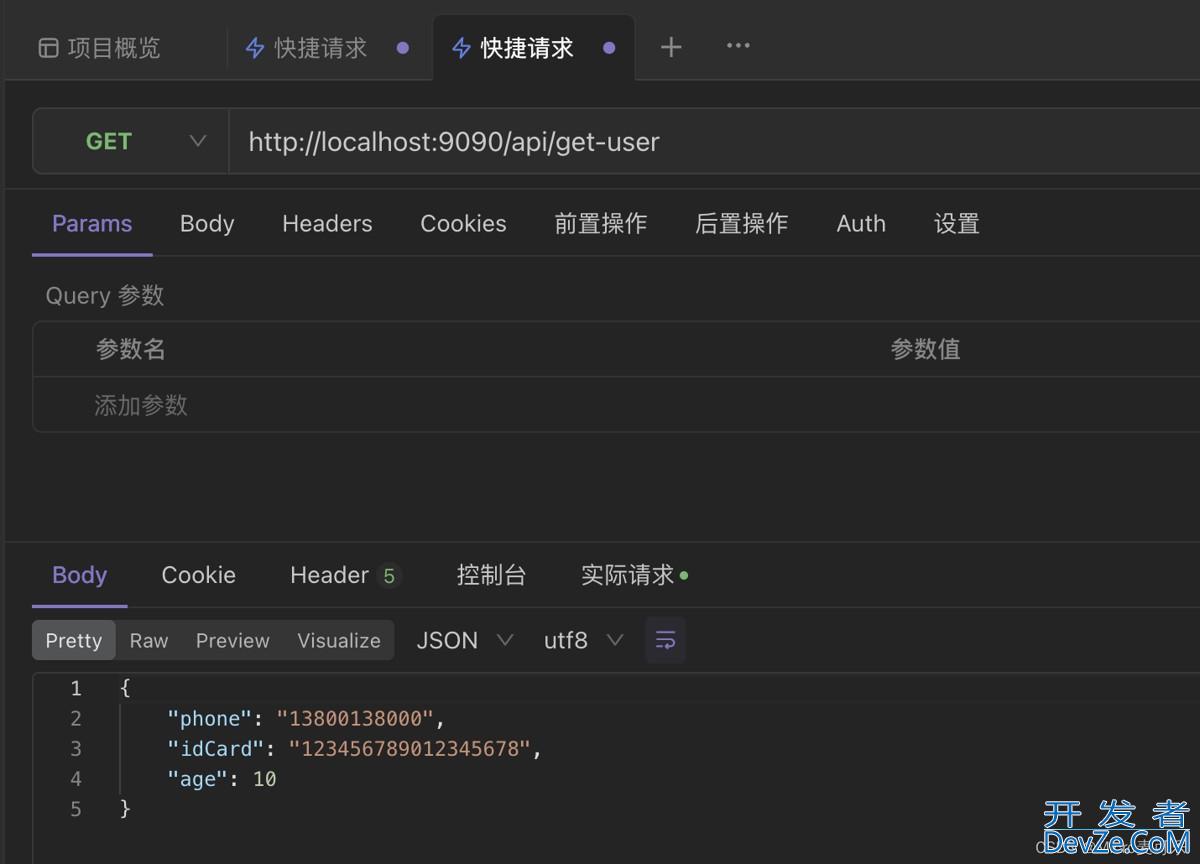The width and height of the screenshot is (1200, 864).
Task: Open the utf8 encoding dropdown
Action: 583,640
